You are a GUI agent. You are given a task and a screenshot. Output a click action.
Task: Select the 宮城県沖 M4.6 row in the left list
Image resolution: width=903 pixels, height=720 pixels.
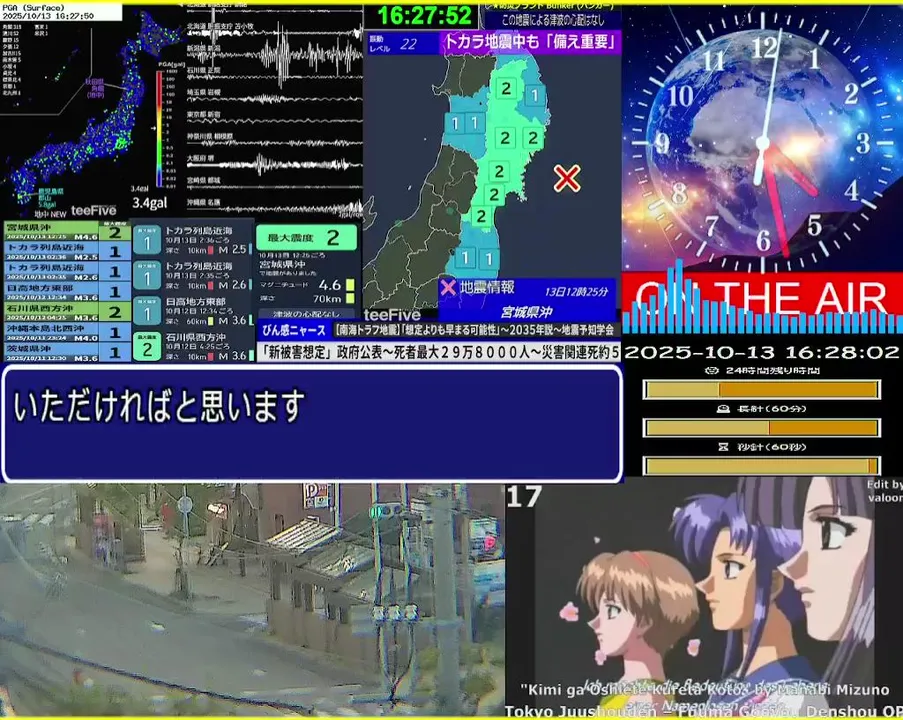tap(67, 232)
